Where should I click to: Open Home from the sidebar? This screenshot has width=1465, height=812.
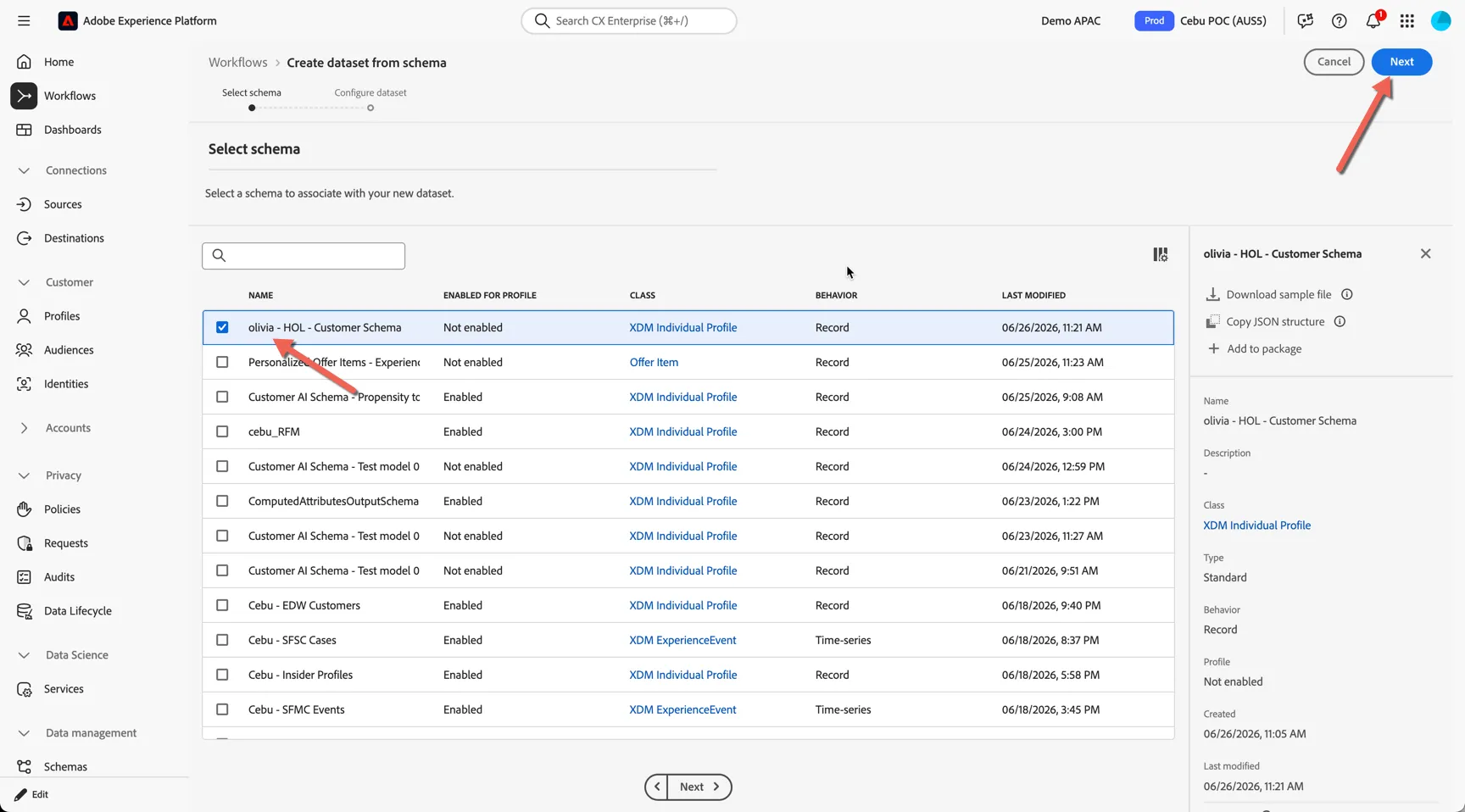coord(58,62)
